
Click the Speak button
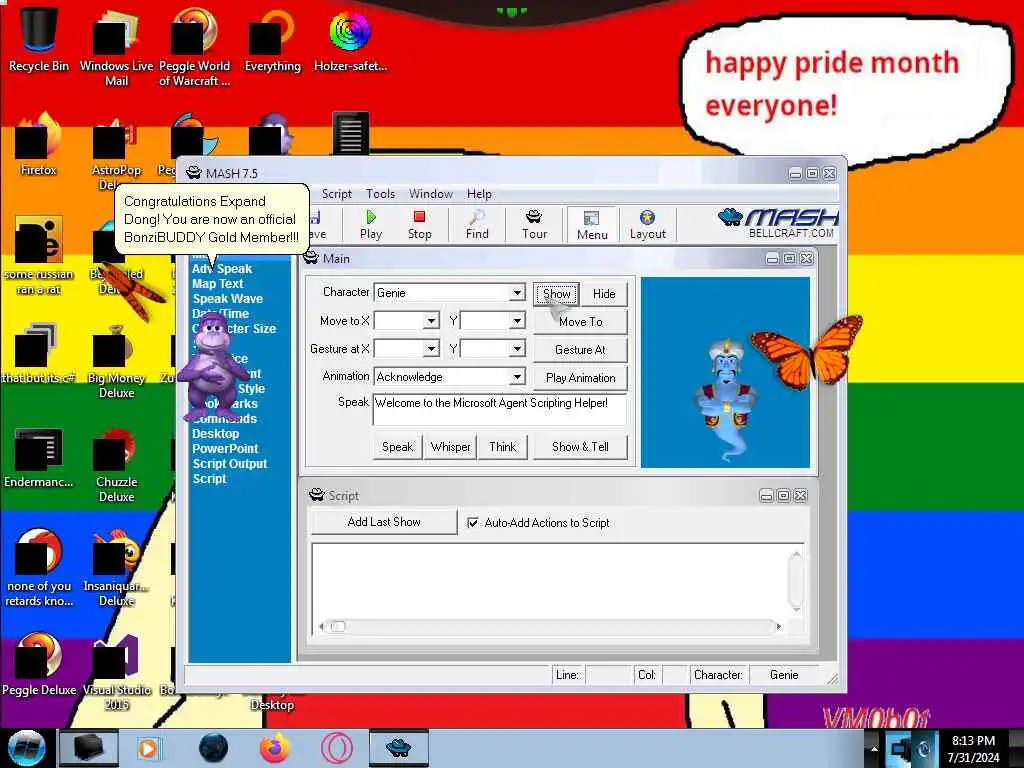(x=398, y=447)
